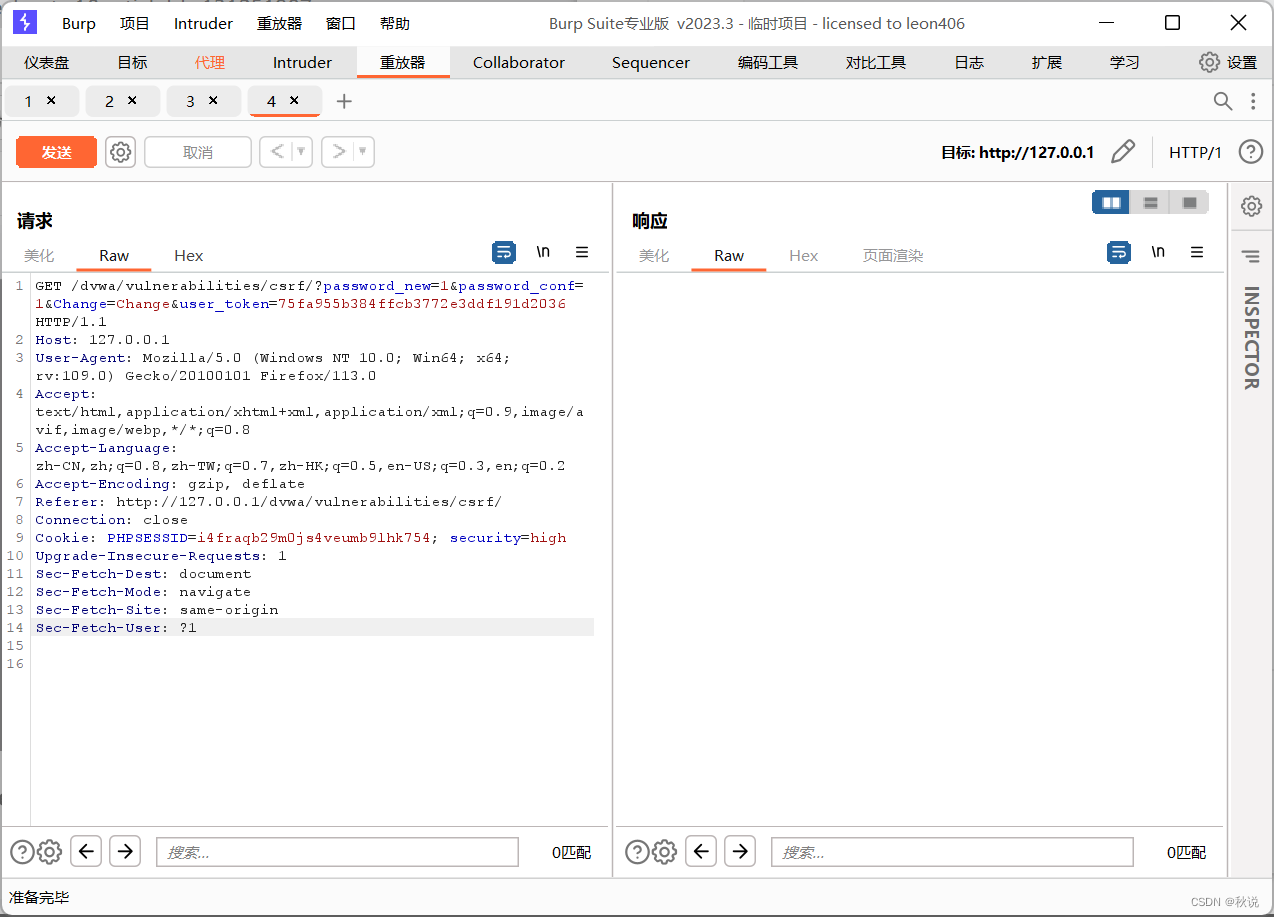The width and height of the screenshot is (1274, 917).
Task: Close Repeater tab 2
Action: point(132,100)
